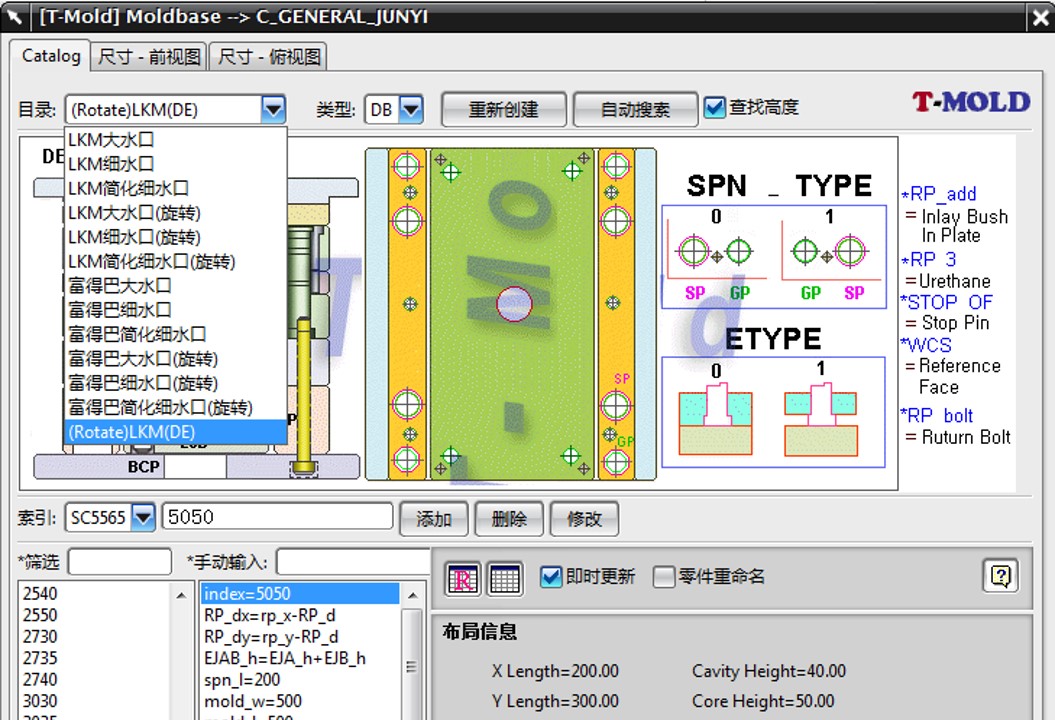Open the spreadsheet table icon button
The image size is (1055, 720).
coord(505,579)
